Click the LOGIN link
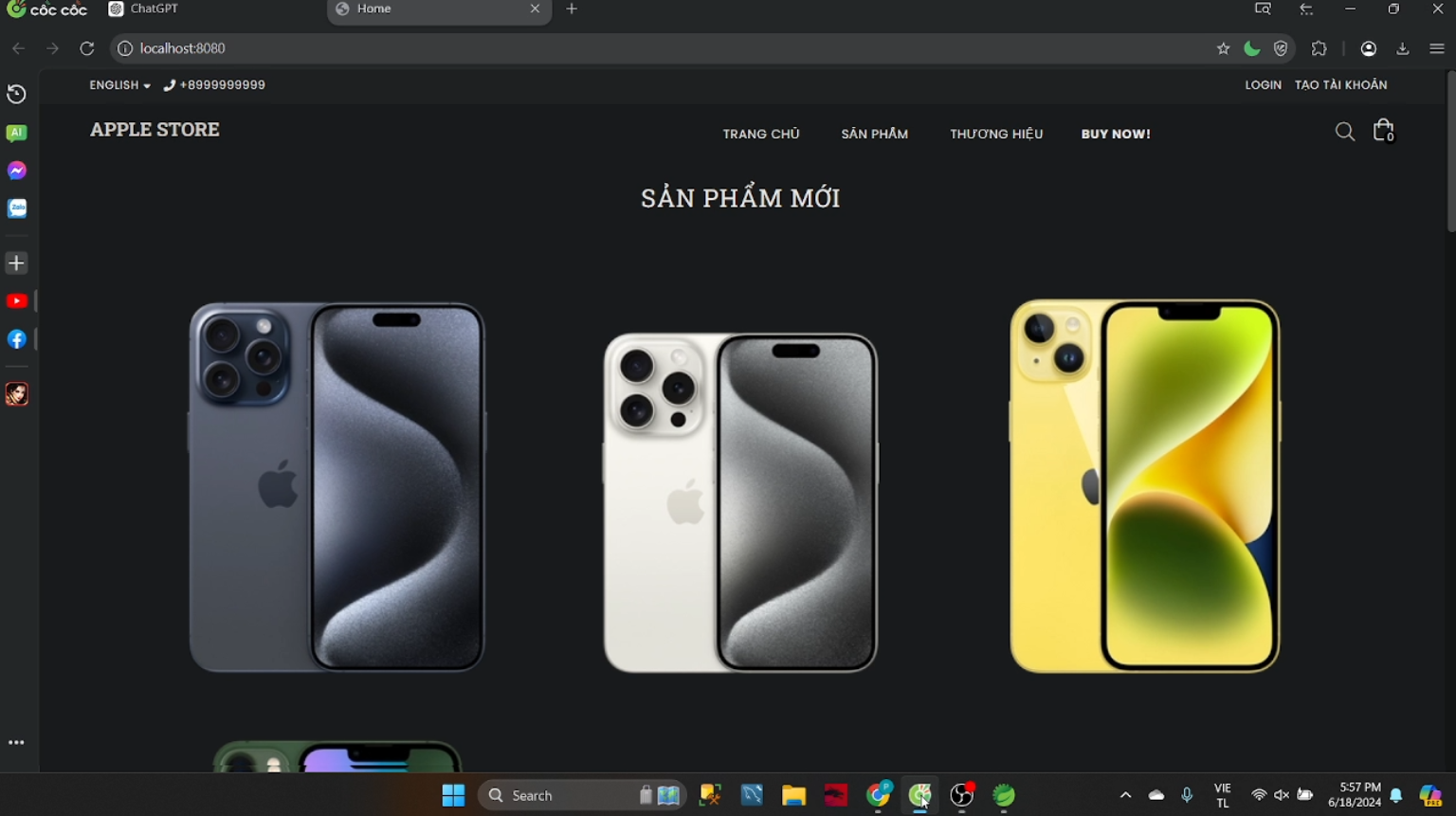 1263,85
